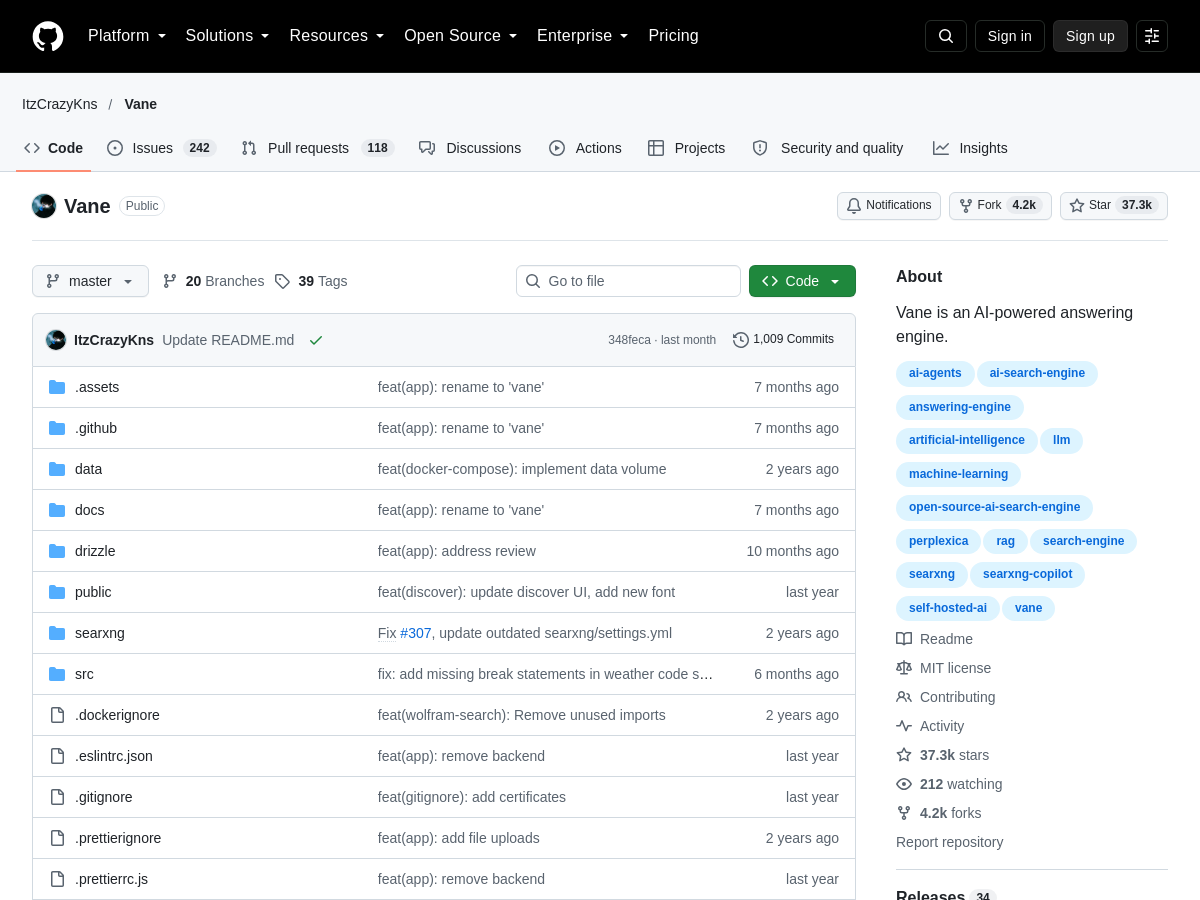Open issue #307 link in searxng row
This screenshot has width=1200, height=900.
point(416,633)
